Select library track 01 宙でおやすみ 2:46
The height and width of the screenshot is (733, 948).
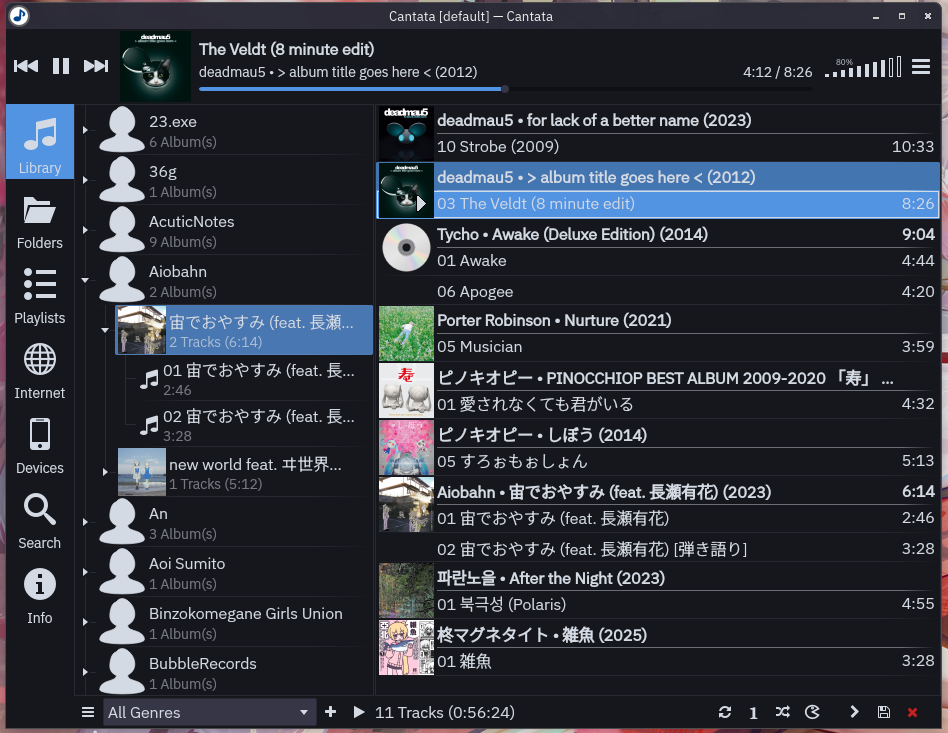tap(249, 379)
